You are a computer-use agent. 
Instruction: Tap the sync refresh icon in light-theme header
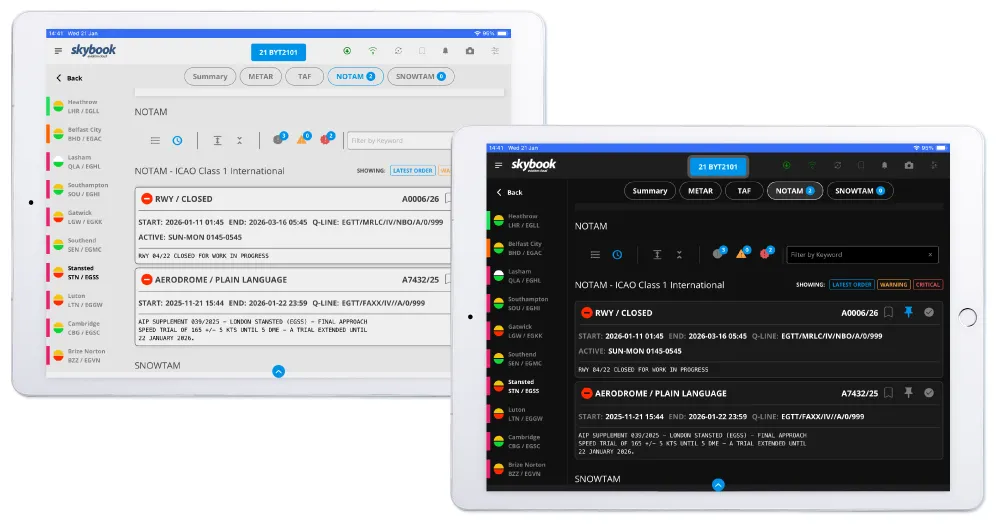(x=398, y=51)
